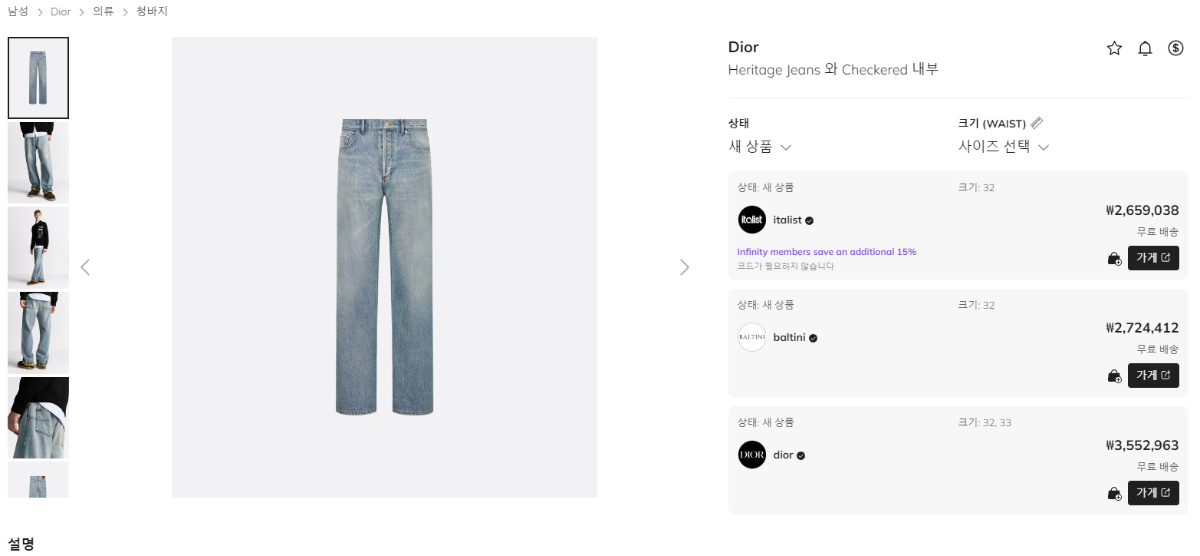Open the 새 상품 condition dropdown
Screen dimensions: 1200x556
point(760,147)
